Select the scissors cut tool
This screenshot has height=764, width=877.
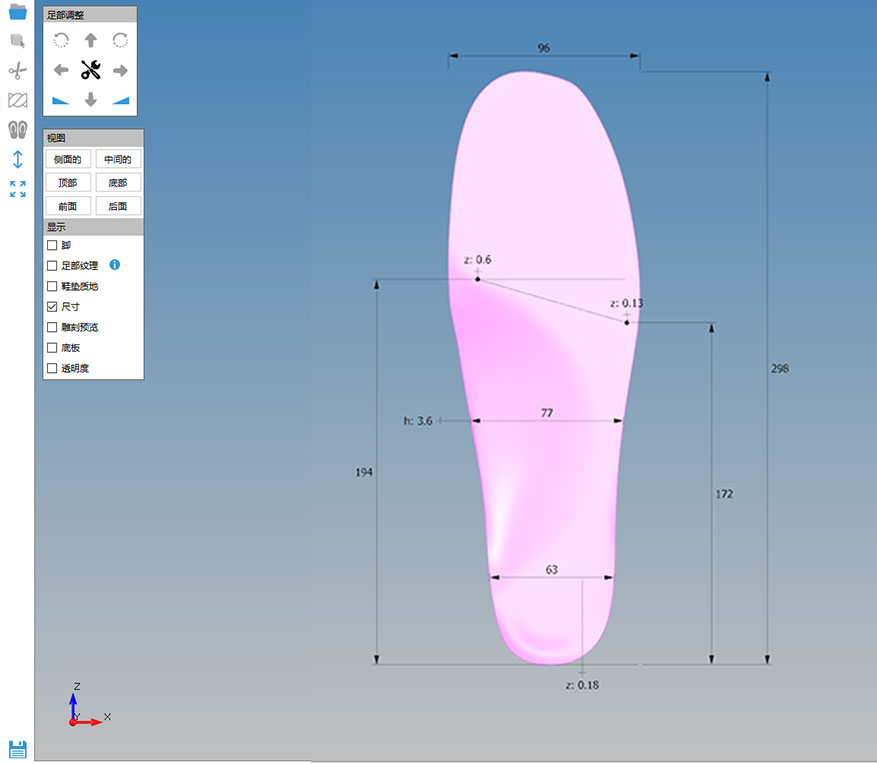click(x=17, y=71)
